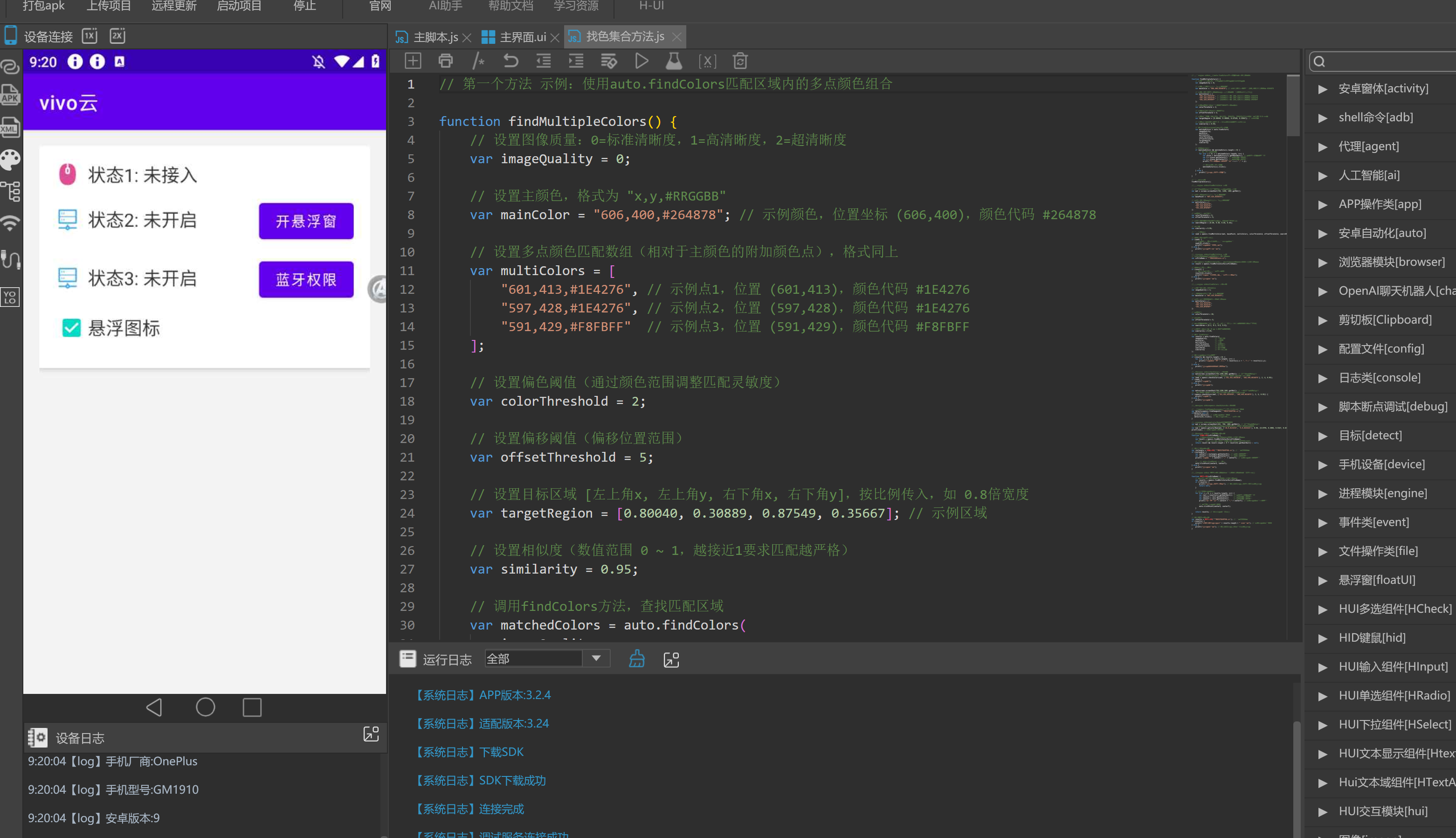1456x838 pixels.
Task: Click the code editor vertical scrollbar thumb
Action: click(x=1293, y=105)
